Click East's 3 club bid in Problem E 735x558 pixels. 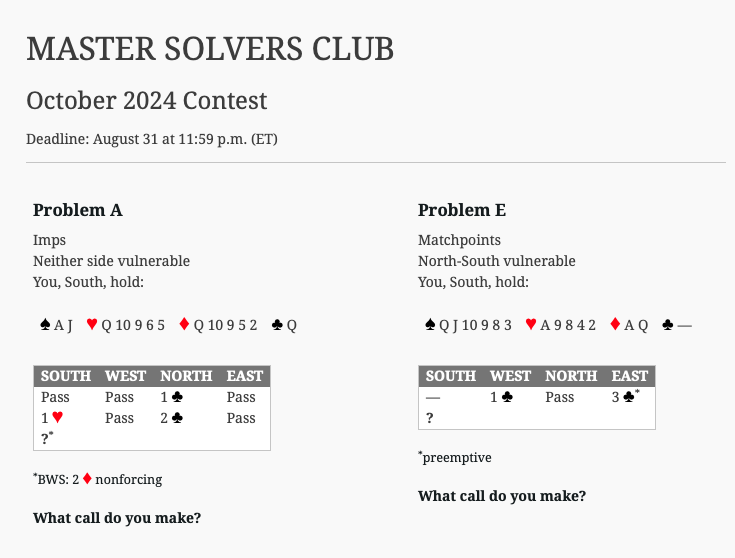pos(625,397)
